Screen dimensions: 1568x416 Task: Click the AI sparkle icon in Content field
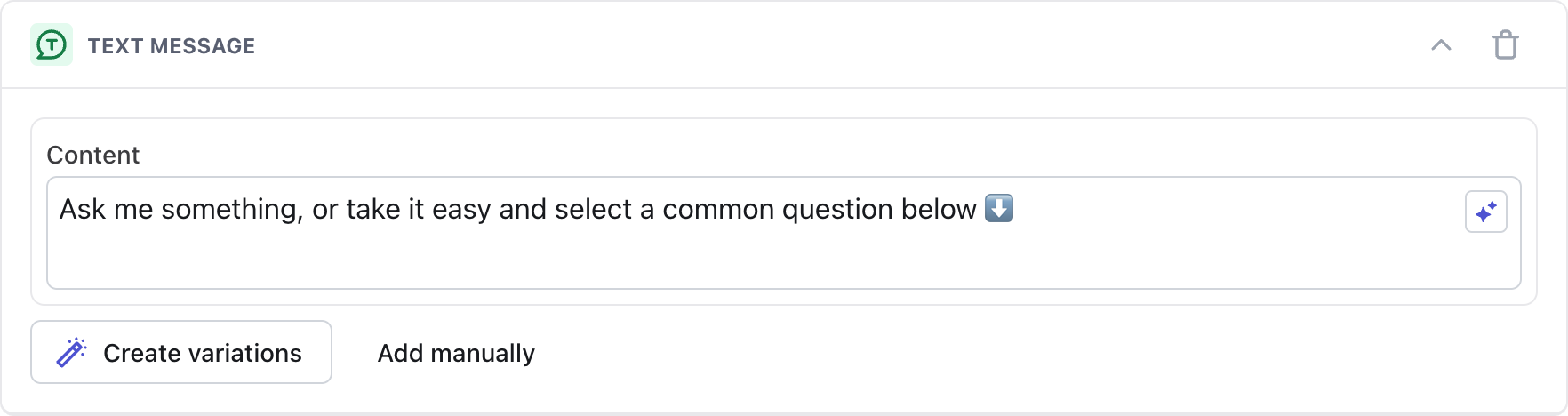pyautogui.click(x=1485, y=212)
